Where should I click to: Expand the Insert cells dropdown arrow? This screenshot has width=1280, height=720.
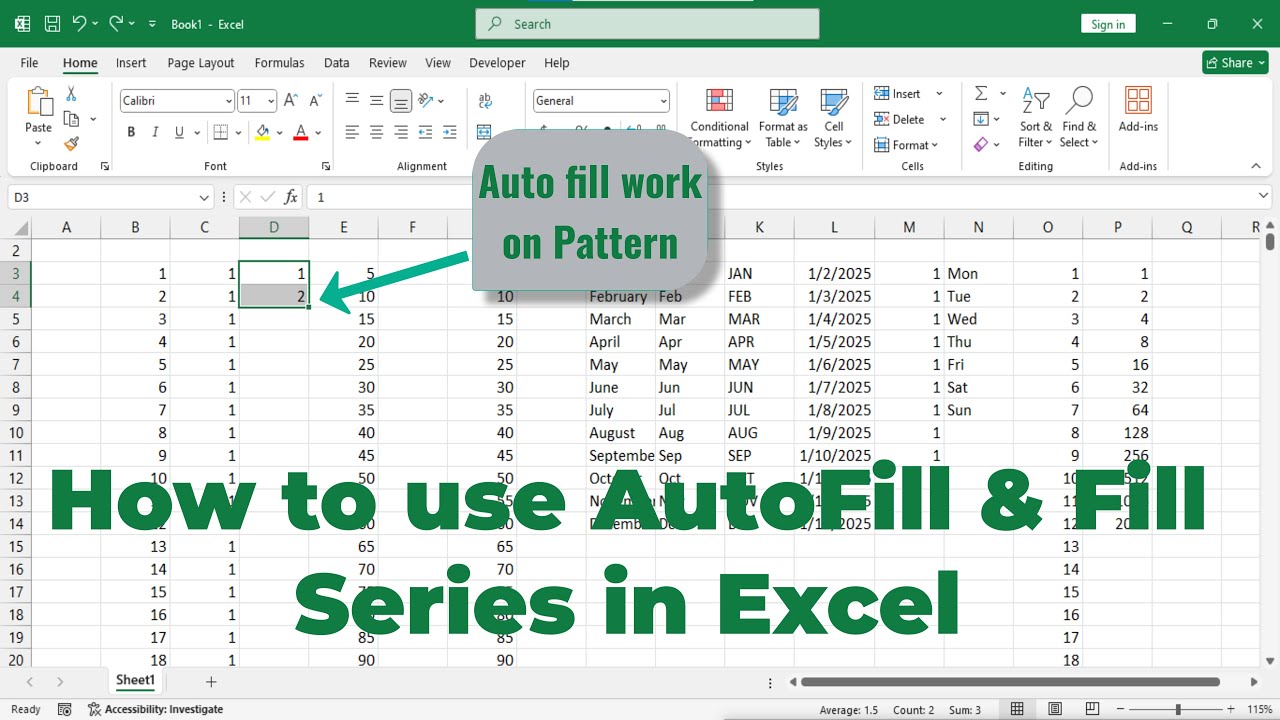[939, 94]
